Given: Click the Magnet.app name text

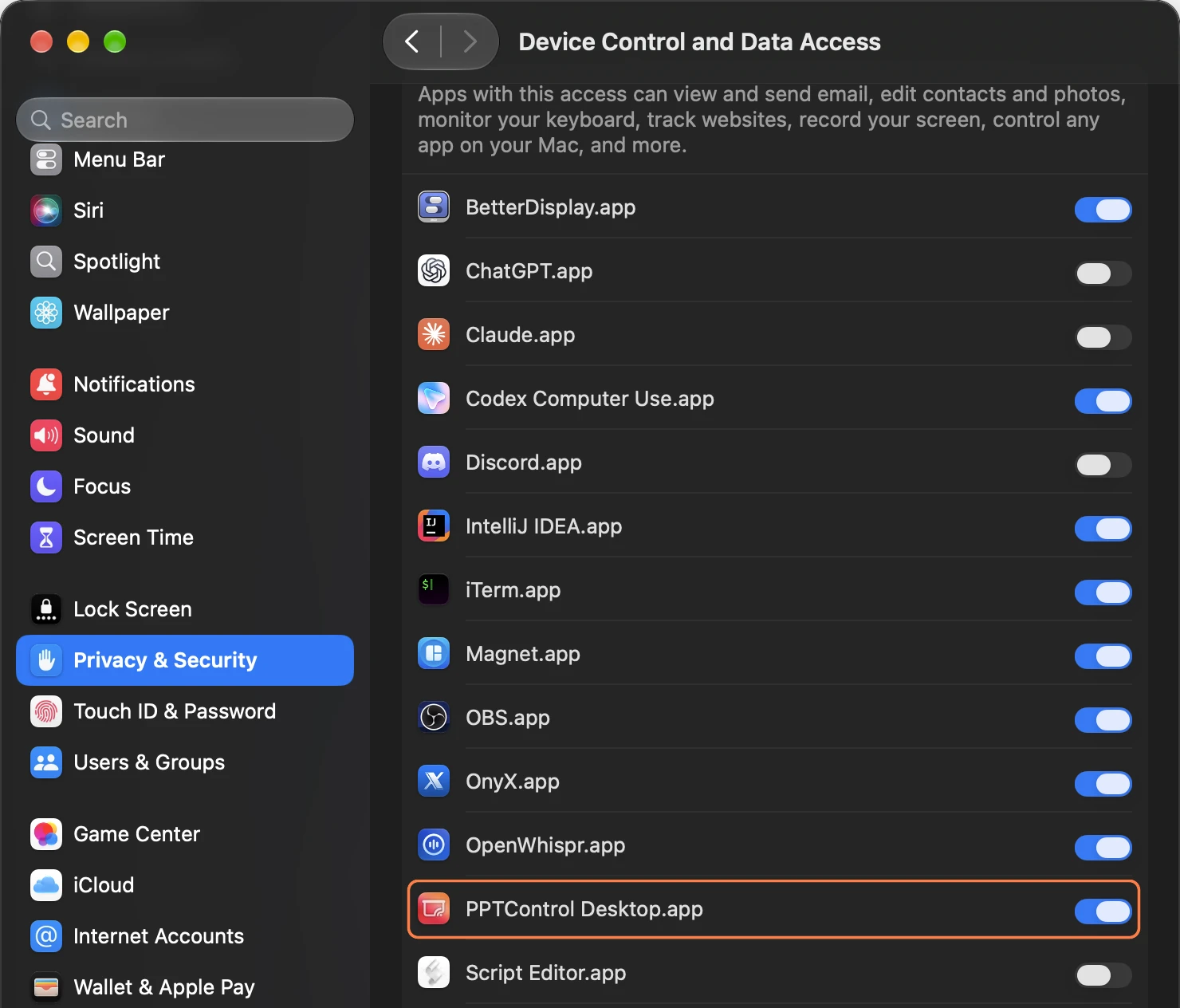Looking at the screenshot, I should 523,654.
